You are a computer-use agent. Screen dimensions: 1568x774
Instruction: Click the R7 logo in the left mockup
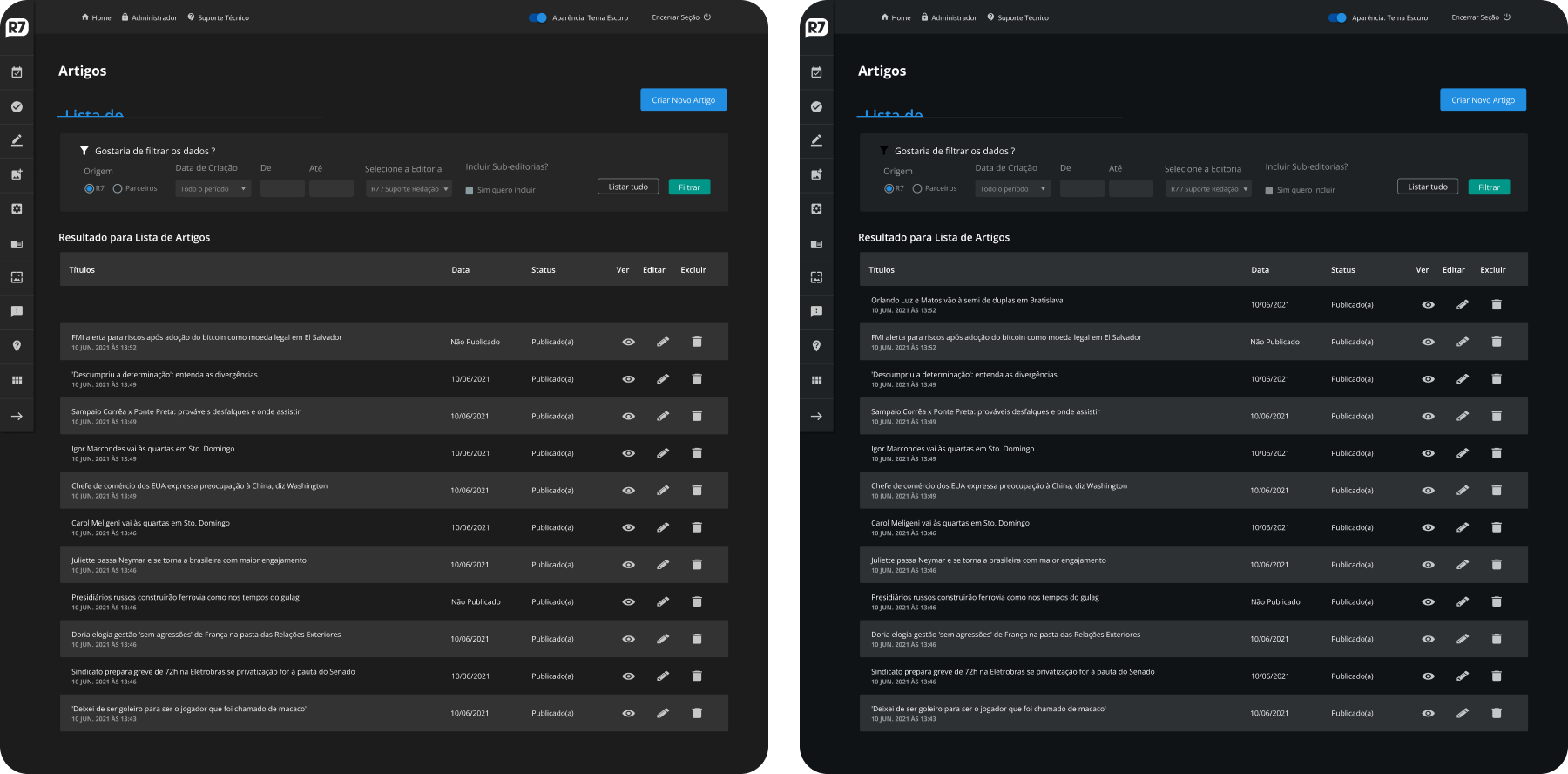[17, 27]
